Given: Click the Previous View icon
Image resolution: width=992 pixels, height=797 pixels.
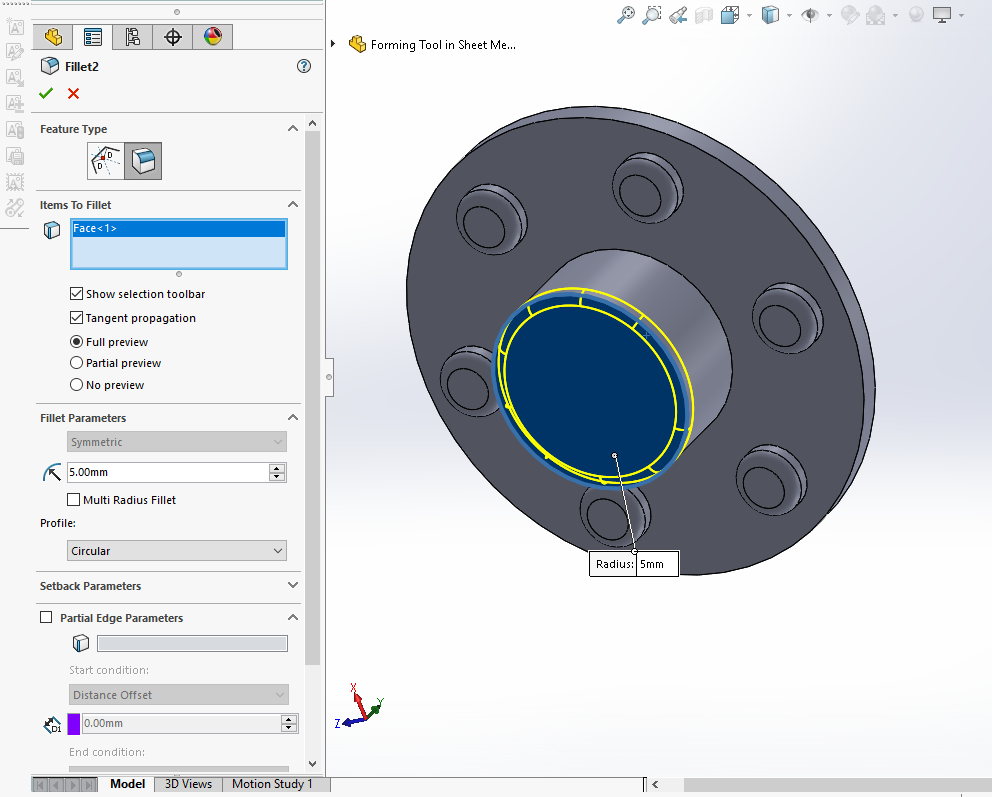Looking at the screenshot, I should (678, 15).
